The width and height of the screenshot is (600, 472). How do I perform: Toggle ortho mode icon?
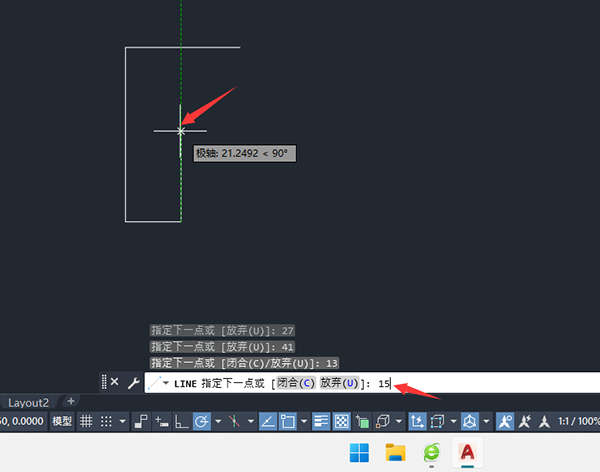(181, 421)
